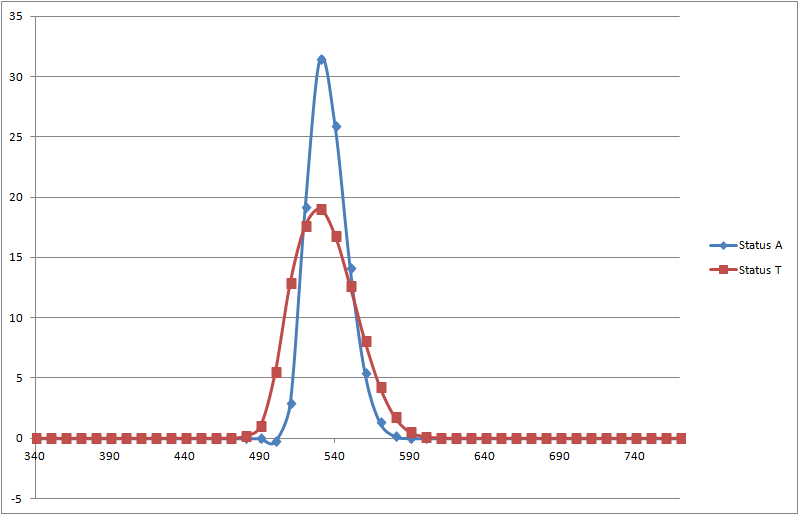Image resolution: width=799 pixels, height=515 pixels.
Task: Click the Status T peak marker near 19
Action: coord(322,209)
